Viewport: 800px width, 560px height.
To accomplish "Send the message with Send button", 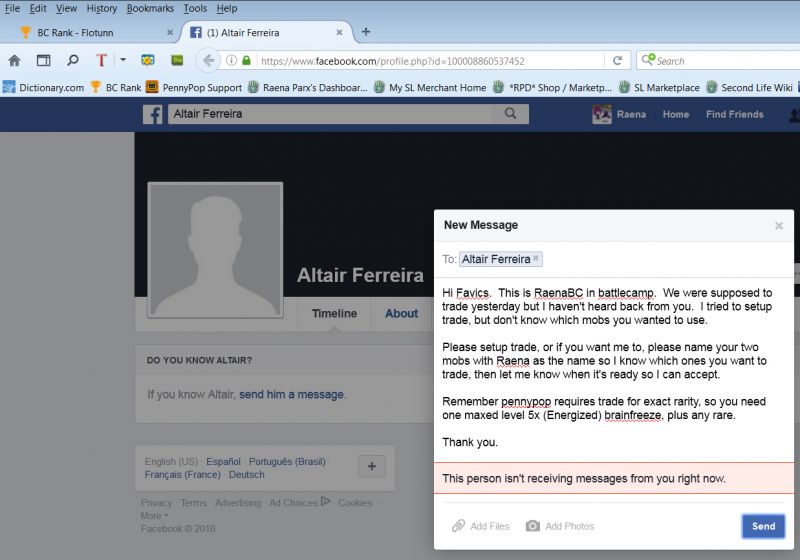I will [x=762, y=526].
